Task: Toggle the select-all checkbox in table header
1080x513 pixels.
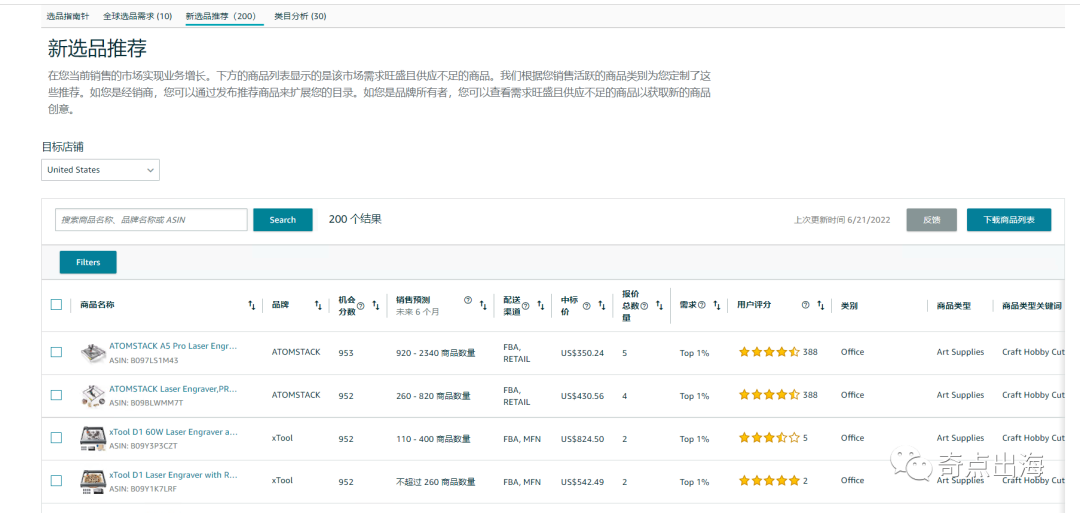Action: pyautogui.click(x=56, y=305)
